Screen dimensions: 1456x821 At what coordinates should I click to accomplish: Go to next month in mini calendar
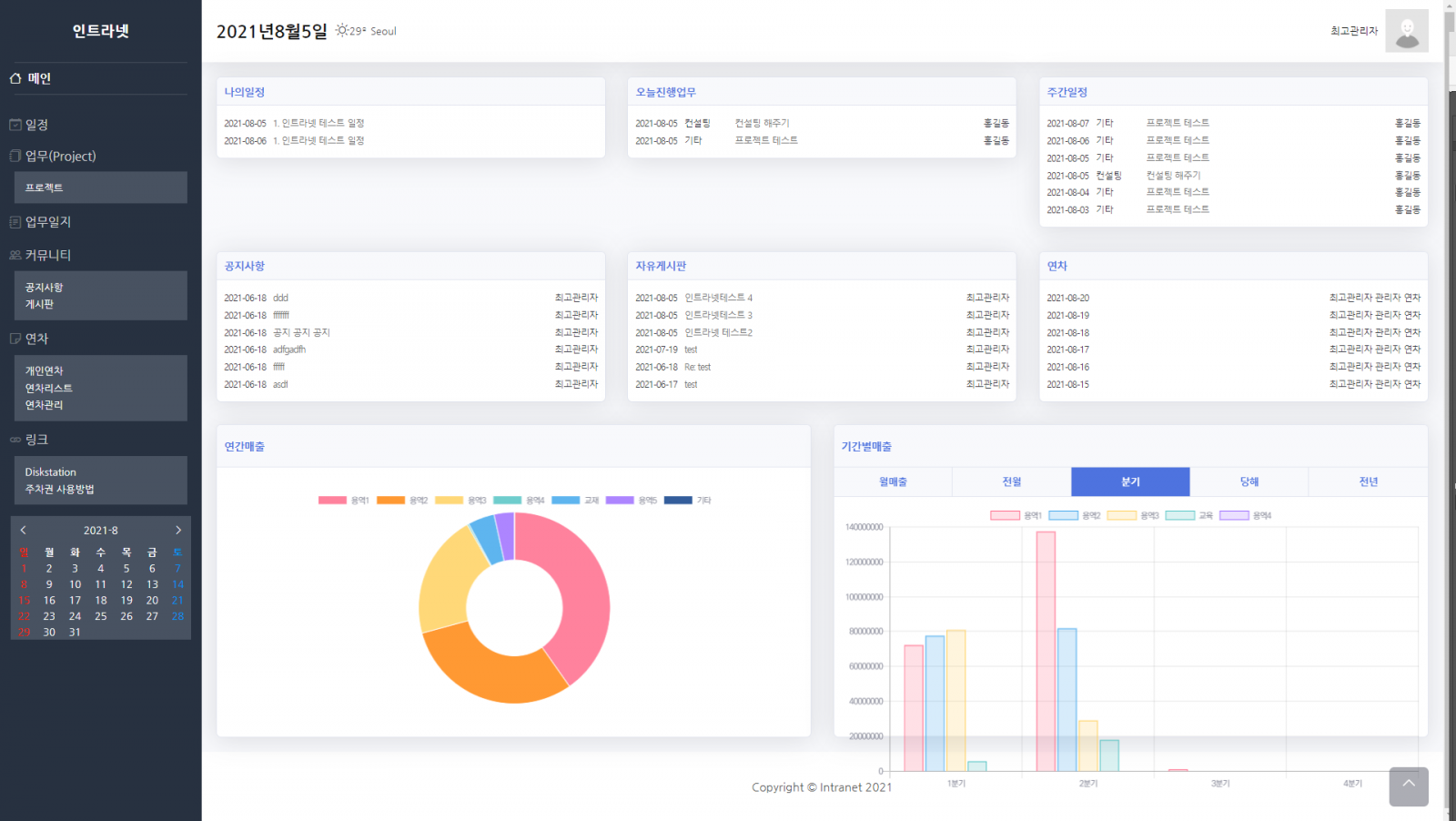[x=178, y=530]
